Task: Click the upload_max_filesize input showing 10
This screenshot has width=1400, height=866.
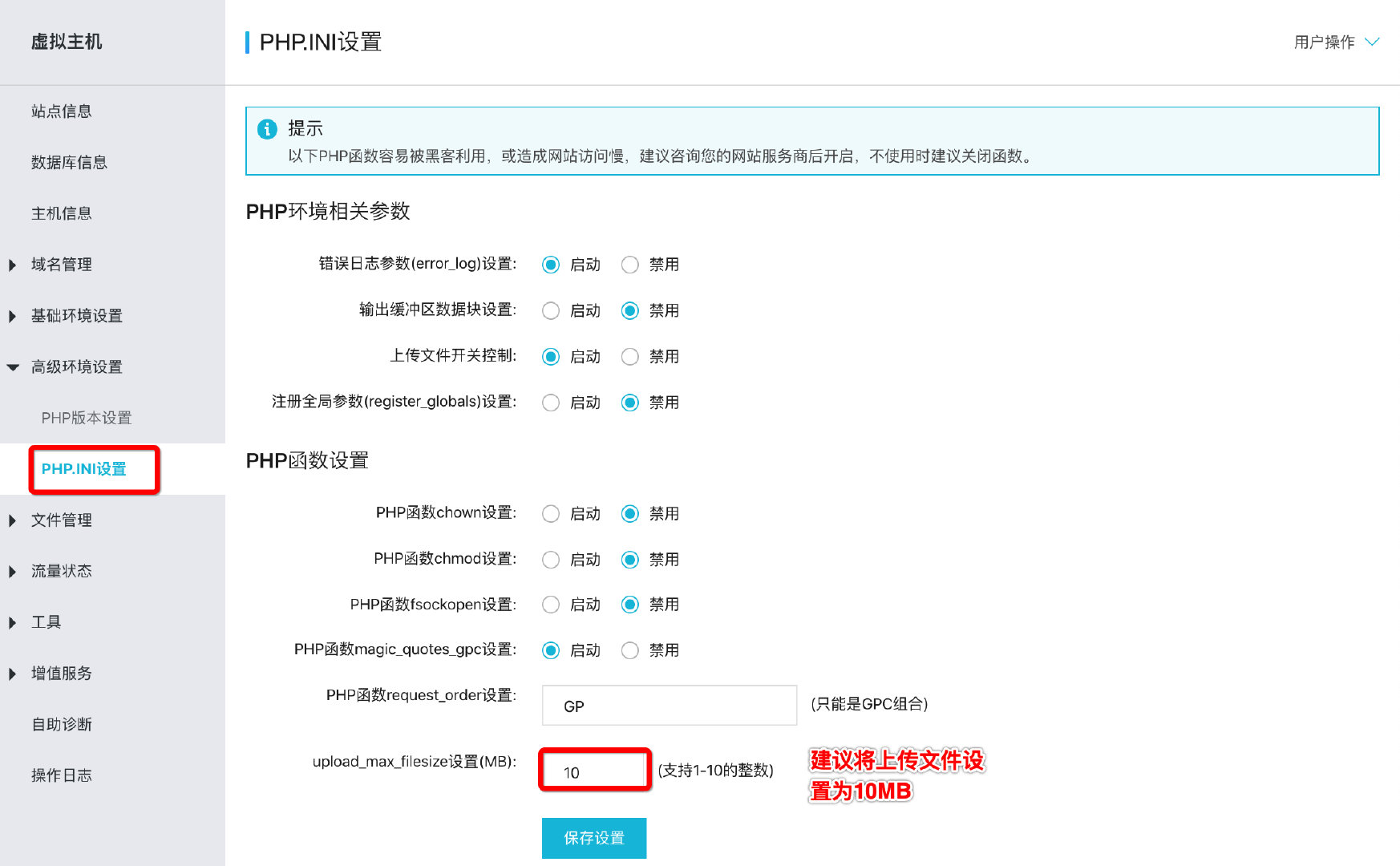Action: point(593,770)
